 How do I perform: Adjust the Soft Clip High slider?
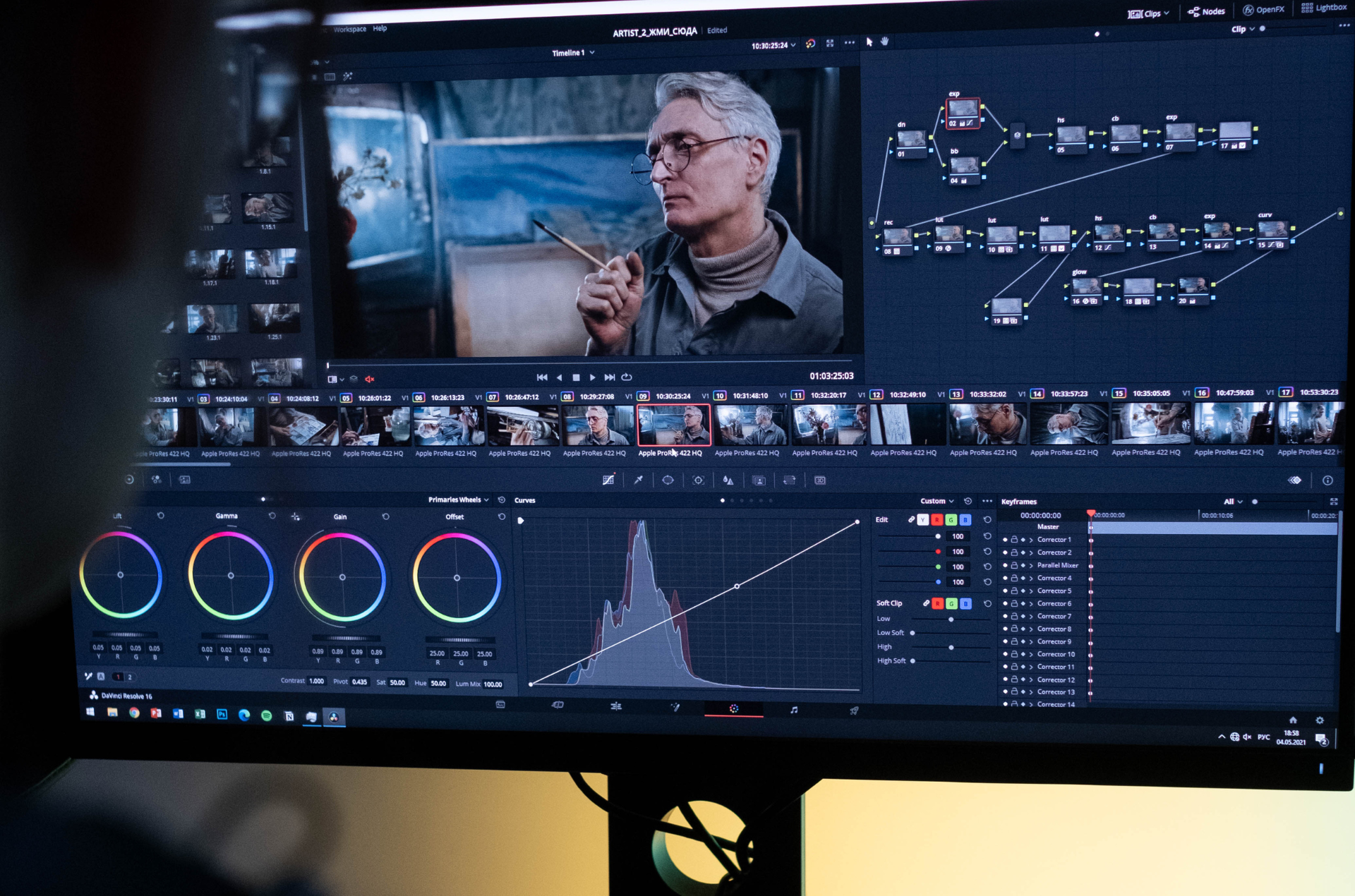(951, 647)
